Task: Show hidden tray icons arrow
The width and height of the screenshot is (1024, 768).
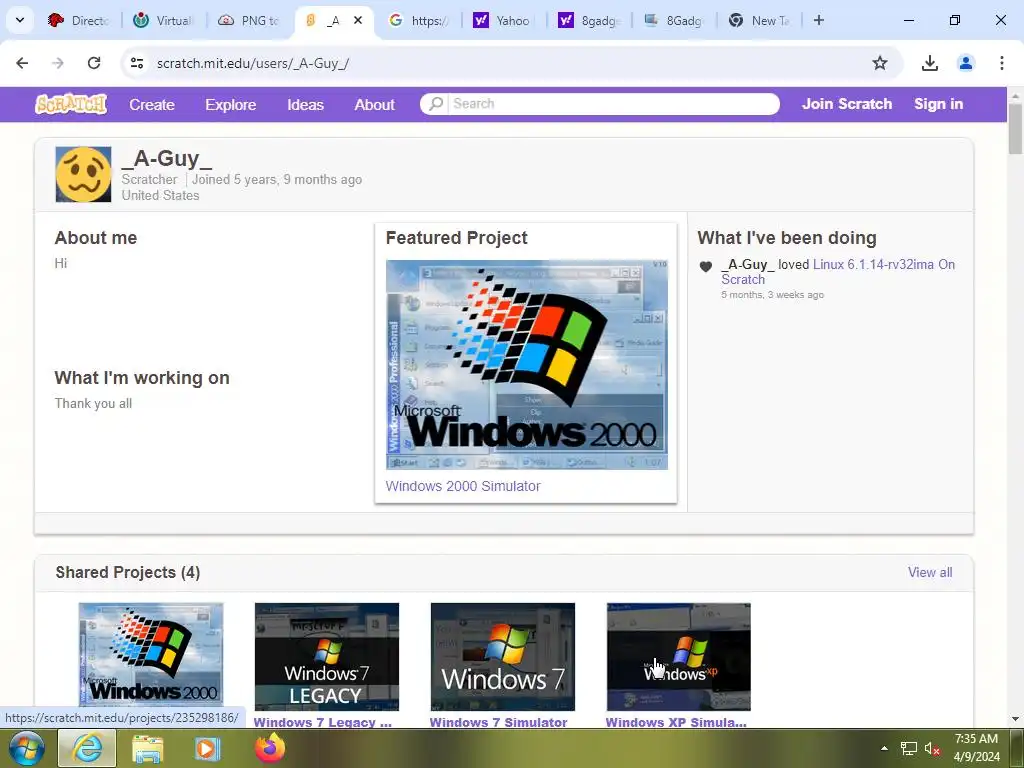Action: pyautogui.click(x=884, y=748)
